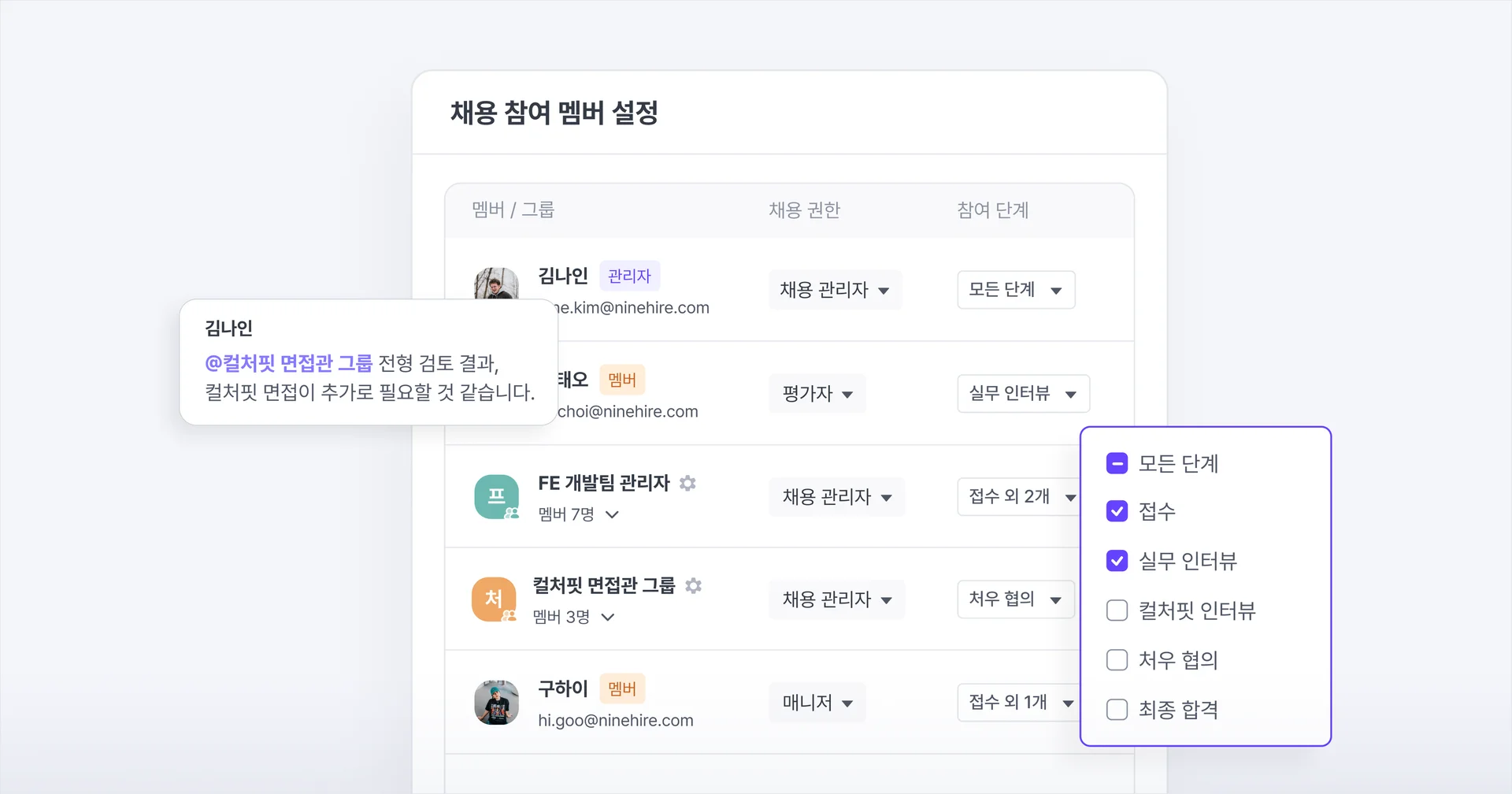The height and width of the screenshot is (794, 1512).
Task: Uncheck the 실무 인터뷰 checkbox
Action: (x=1117, y=561)
